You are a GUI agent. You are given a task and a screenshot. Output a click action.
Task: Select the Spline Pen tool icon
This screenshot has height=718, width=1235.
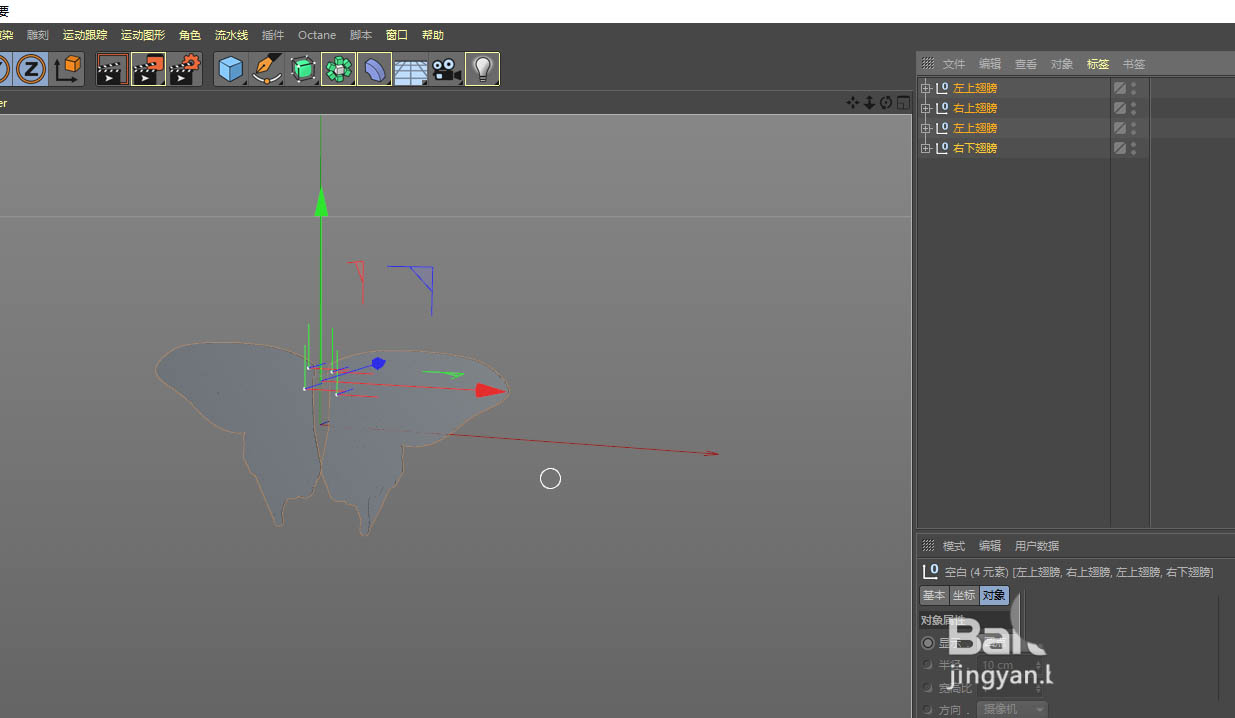[x=266, y=69]
